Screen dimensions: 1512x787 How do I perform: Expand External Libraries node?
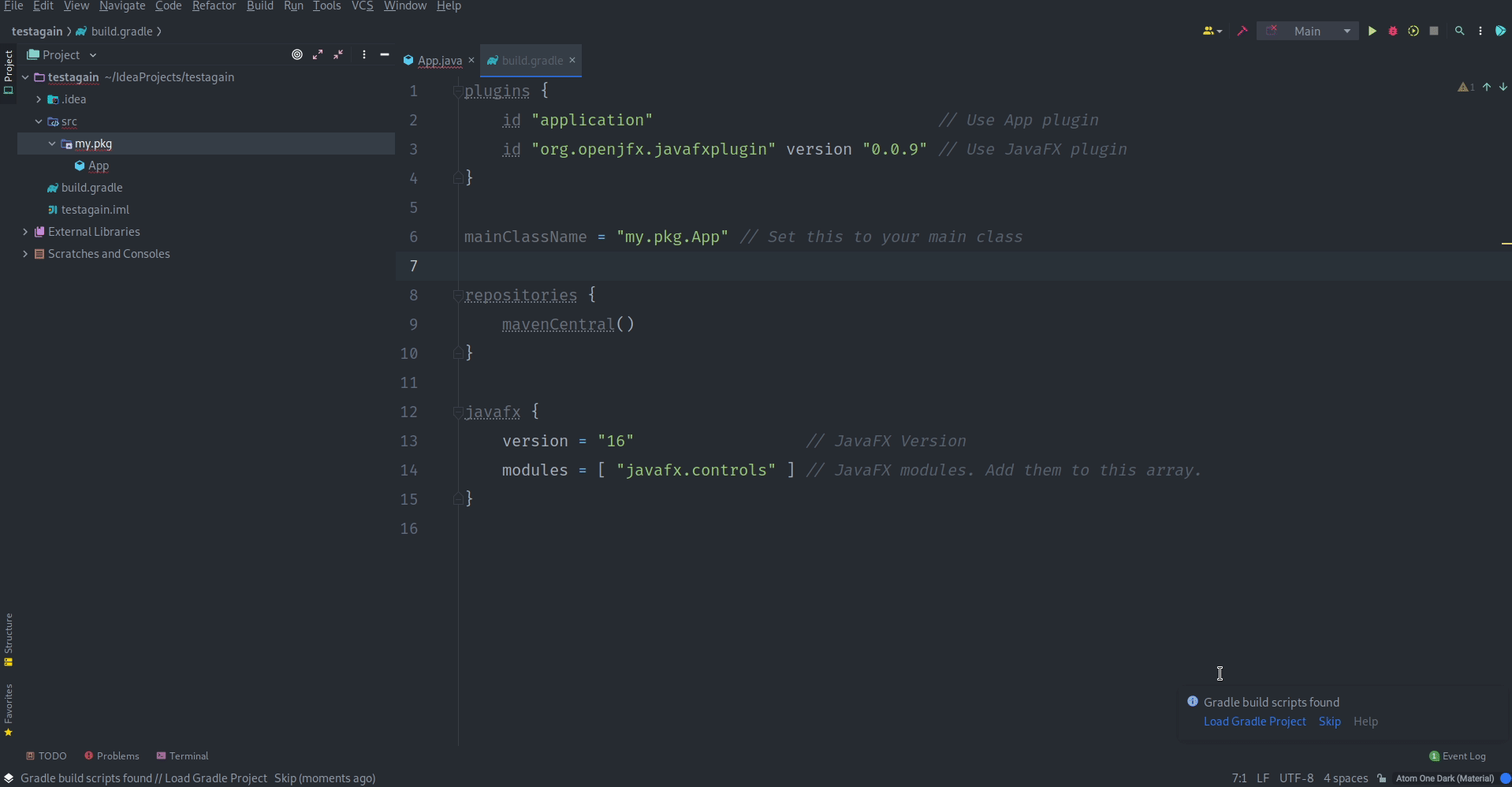25,232
